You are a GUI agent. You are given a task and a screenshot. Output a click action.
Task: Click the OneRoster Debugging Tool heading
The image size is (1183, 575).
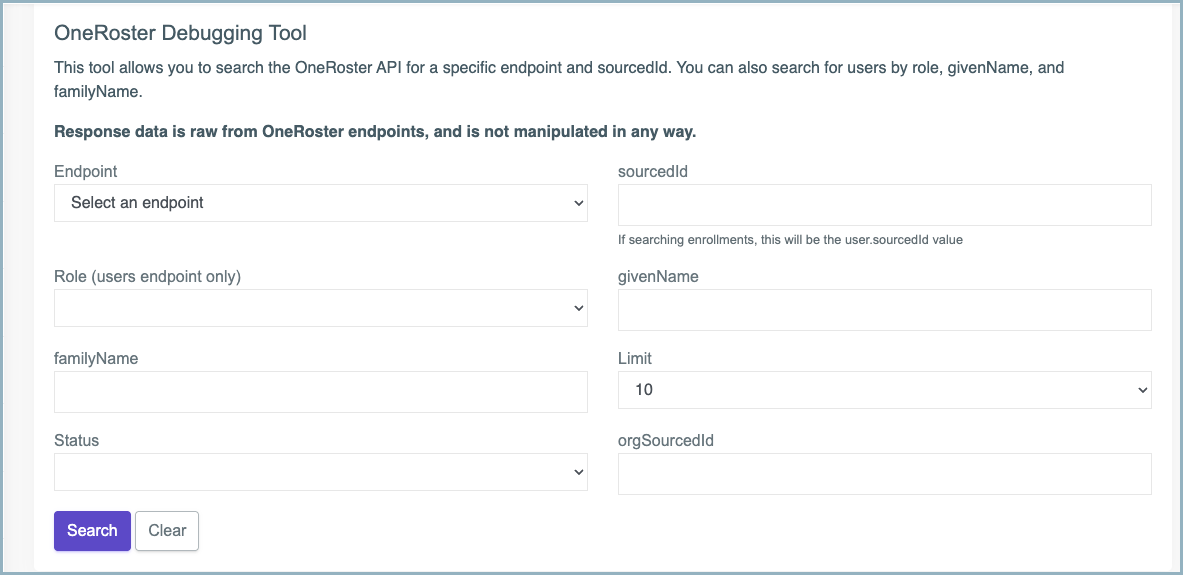[x=180, y=33]
